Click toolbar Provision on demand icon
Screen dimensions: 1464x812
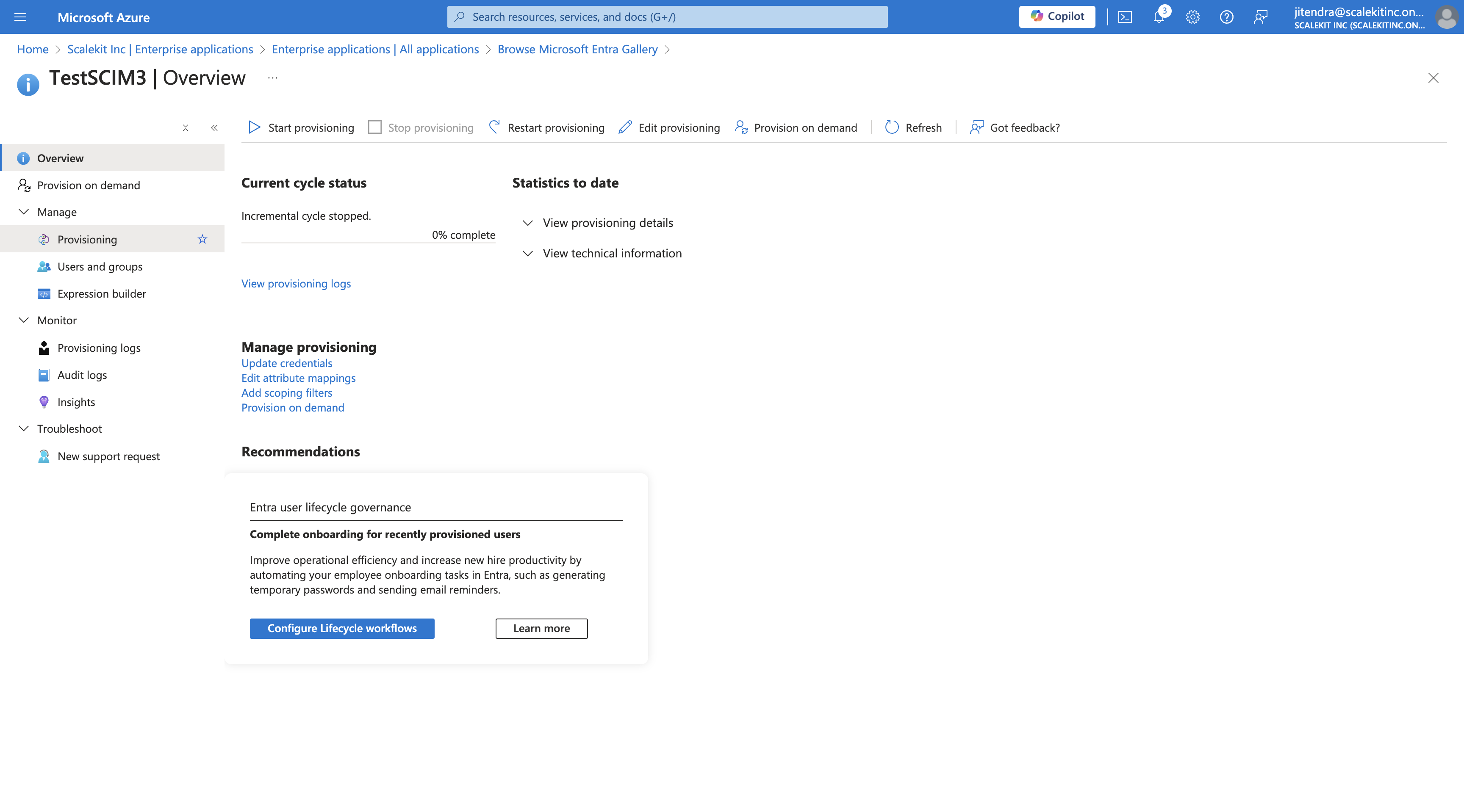741,127
